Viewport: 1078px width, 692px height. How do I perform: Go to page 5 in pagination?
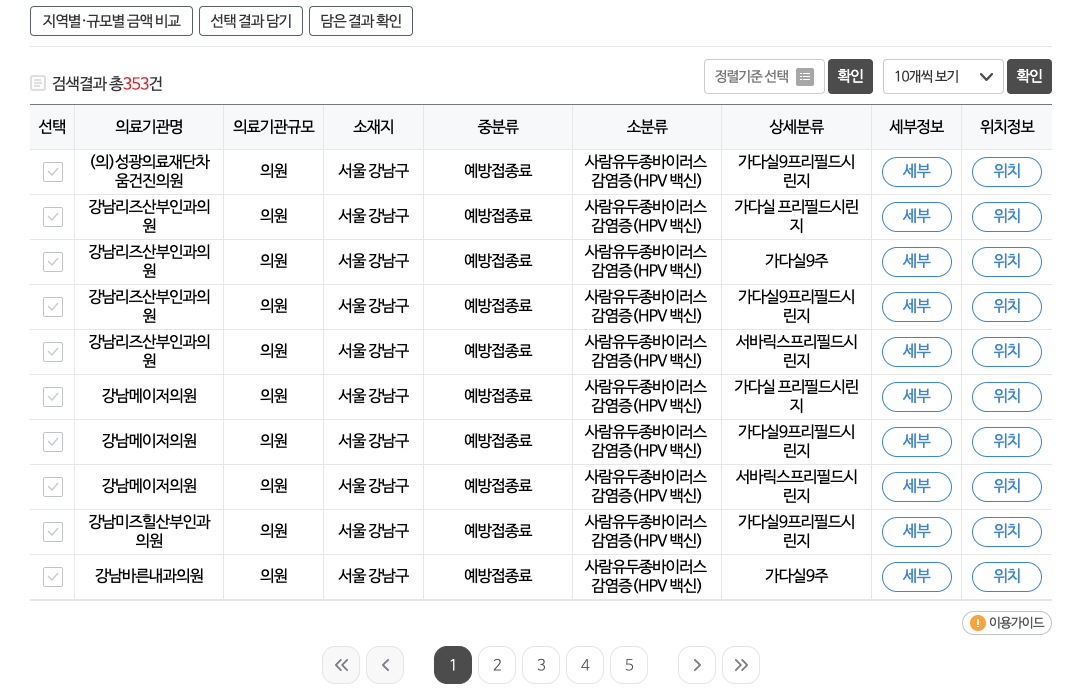point(628,664)
